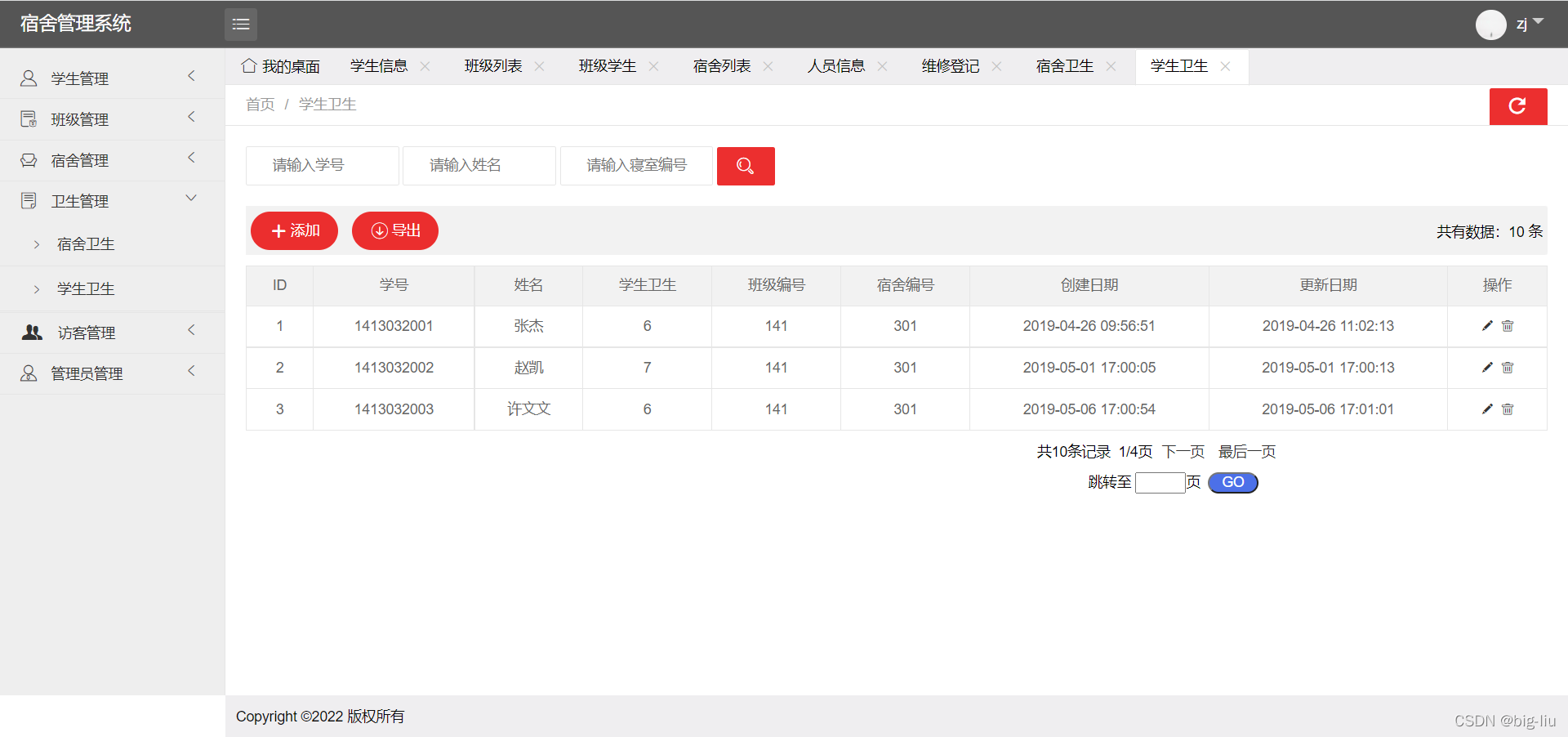
Task: Go to 下一页 in pagination
Action: point(1183,452)
